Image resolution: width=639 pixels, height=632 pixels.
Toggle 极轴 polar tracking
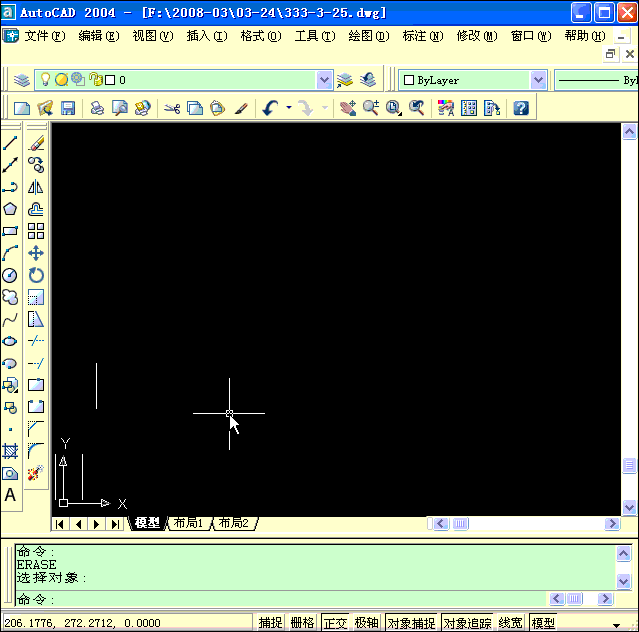[366, 623]
